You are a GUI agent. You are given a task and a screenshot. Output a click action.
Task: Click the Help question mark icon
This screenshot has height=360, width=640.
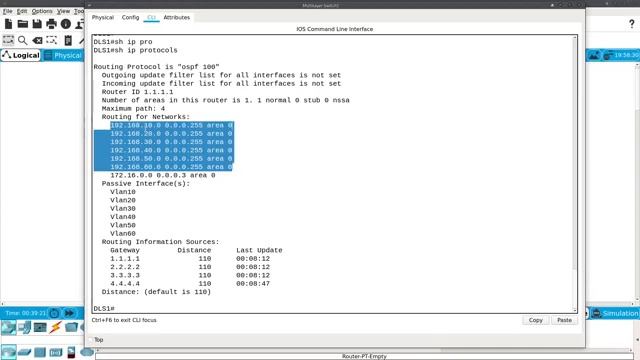631,24
